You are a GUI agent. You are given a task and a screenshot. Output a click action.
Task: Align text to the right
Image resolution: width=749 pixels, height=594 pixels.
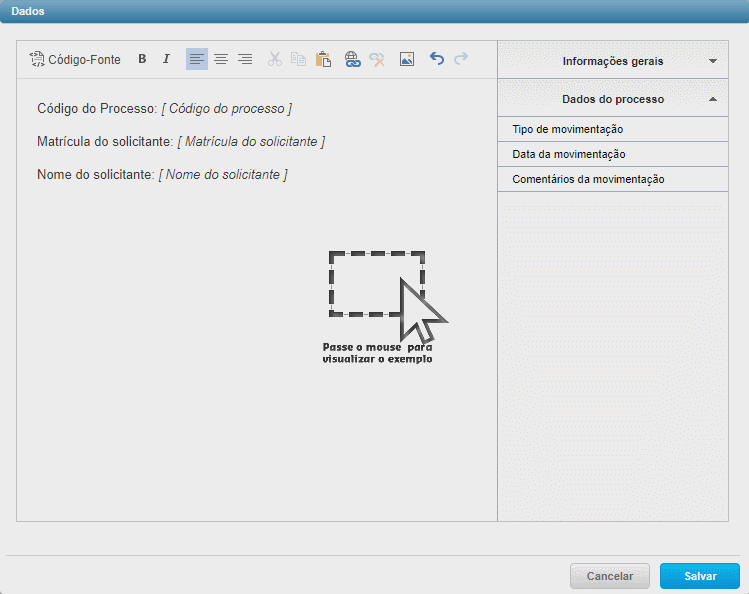pyautogui.click(x=245, y=60)
